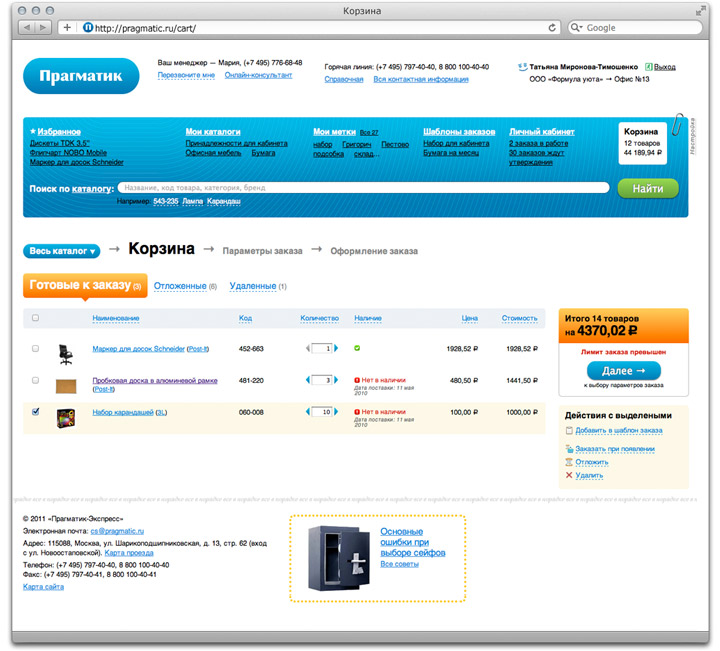Click the Удалить action link
This screenshot has height=651, width=720.
(x=589, y=475)
